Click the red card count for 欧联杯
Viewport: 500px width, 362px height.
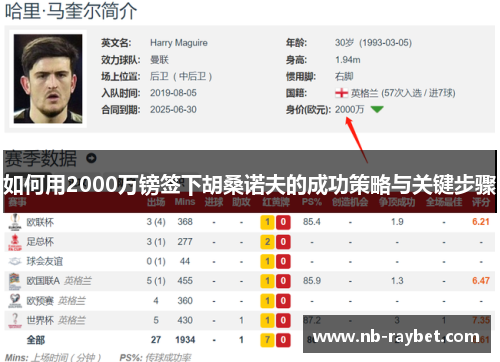tap(283, 222)
